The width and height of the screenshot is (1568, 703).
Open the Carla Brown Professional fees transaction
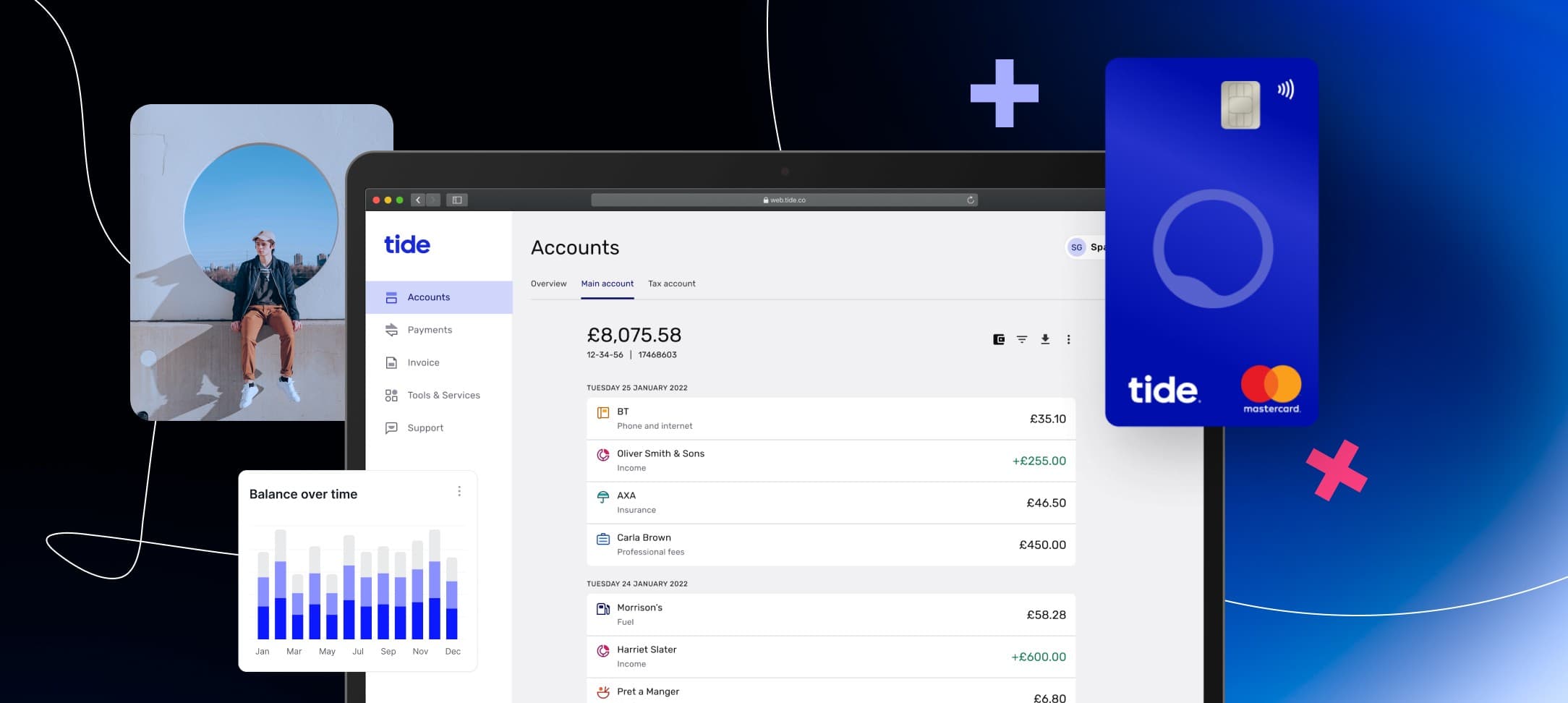(x=831, y=545)
